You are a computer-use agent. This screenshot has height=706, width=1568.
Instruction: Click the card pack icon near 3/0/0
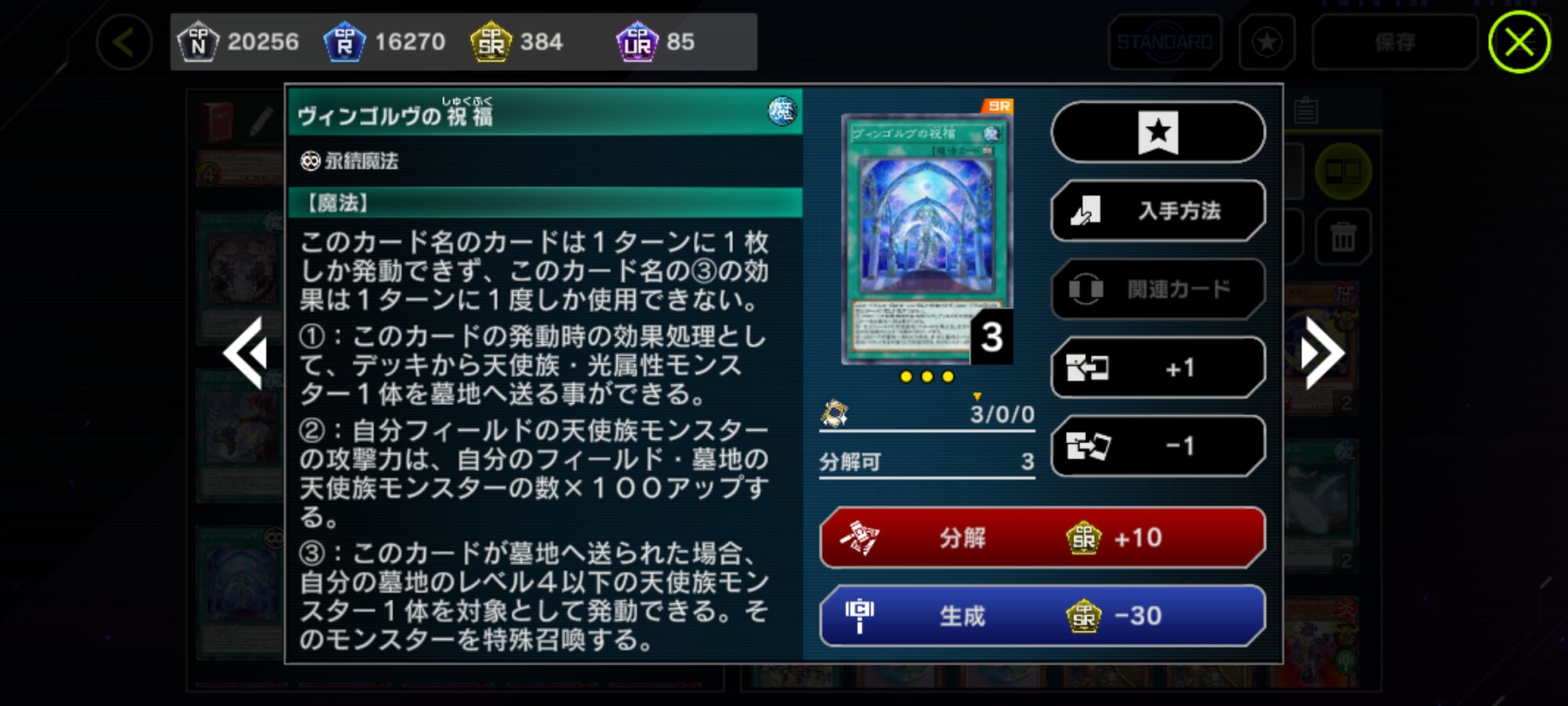[x=834, y=413]
